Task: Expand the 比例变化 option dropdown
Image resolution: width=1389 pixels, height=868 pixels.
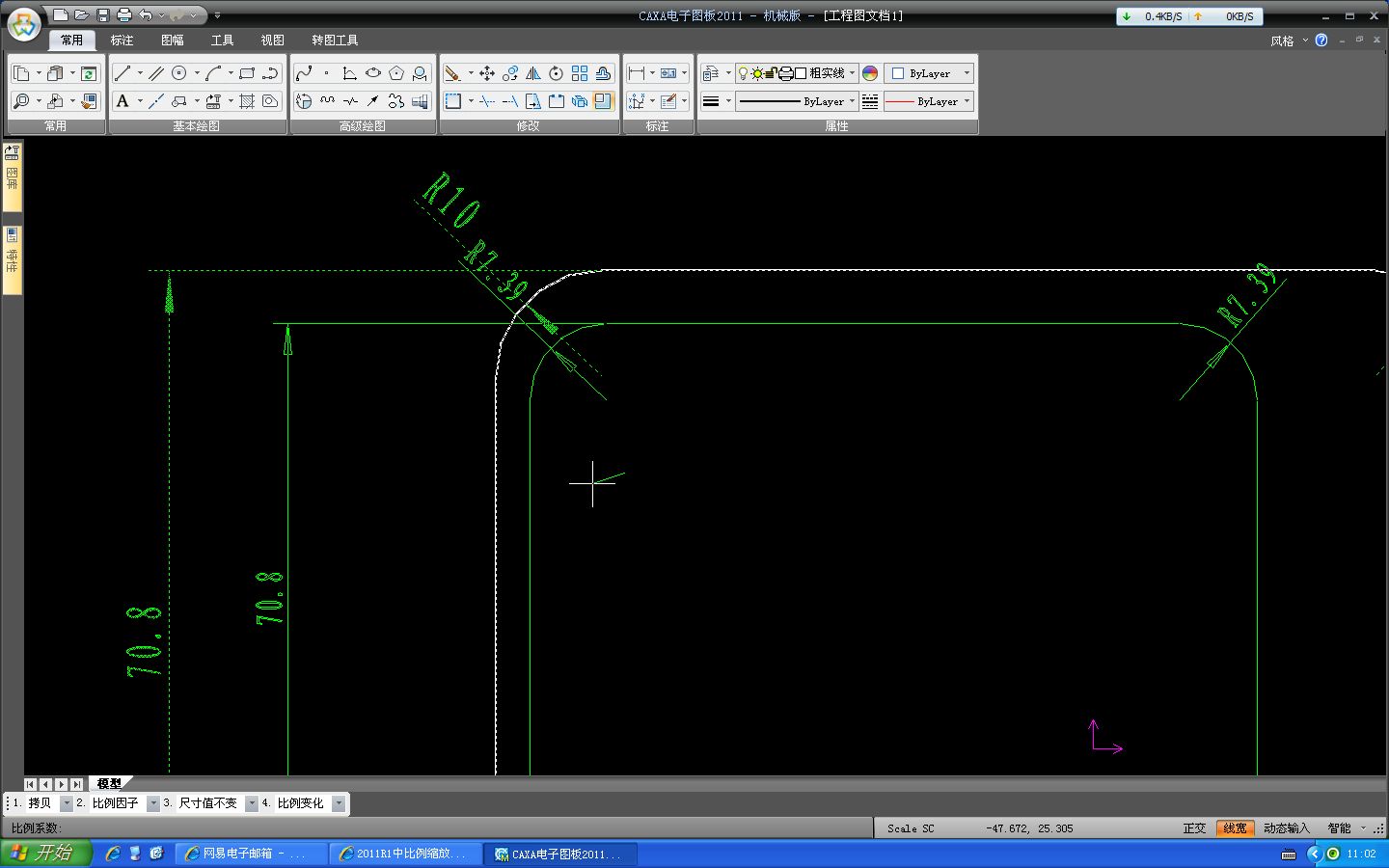Action: 339,803
